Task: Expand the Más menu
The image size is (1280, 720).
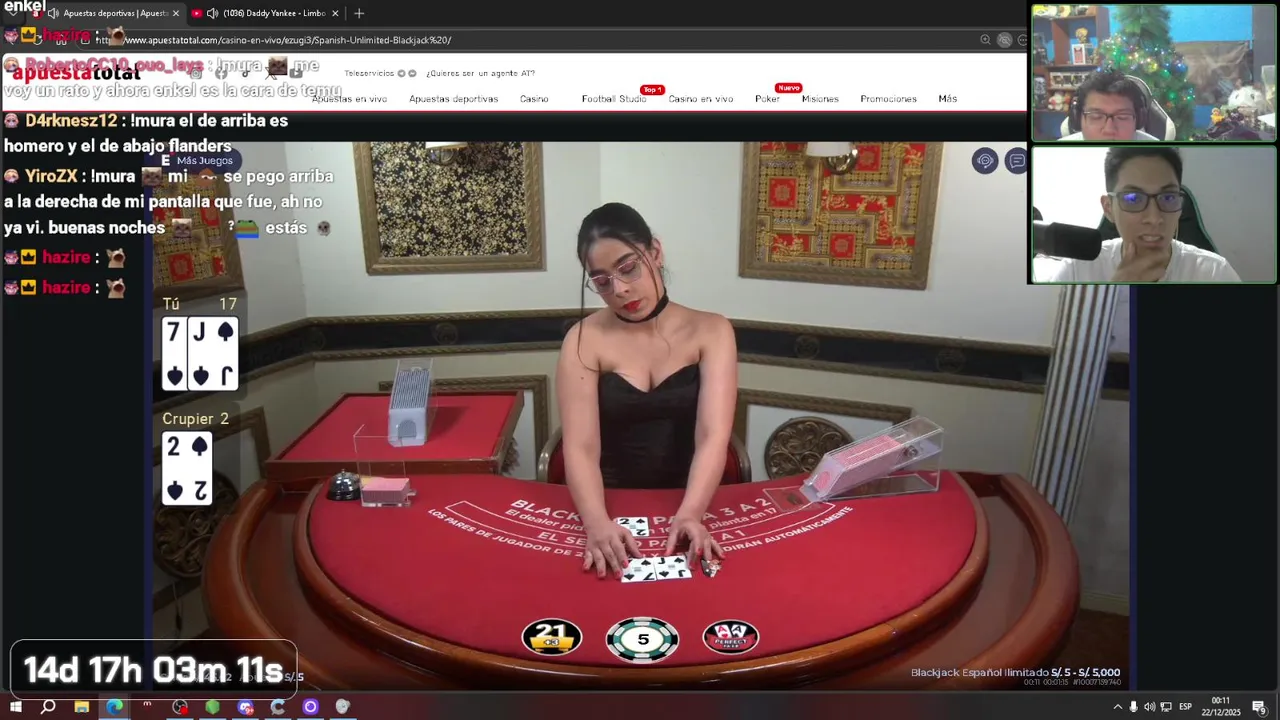Action: (947, 99)
